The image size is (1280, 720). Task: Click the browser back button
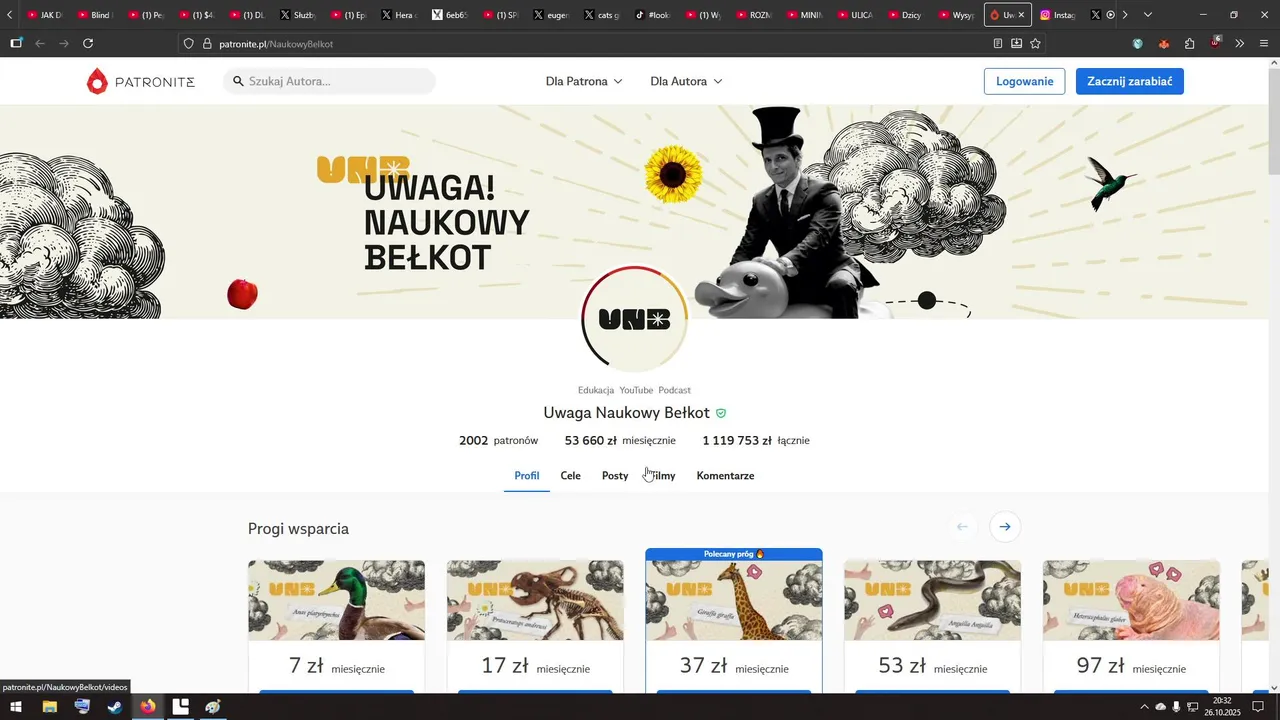[40, 44]
